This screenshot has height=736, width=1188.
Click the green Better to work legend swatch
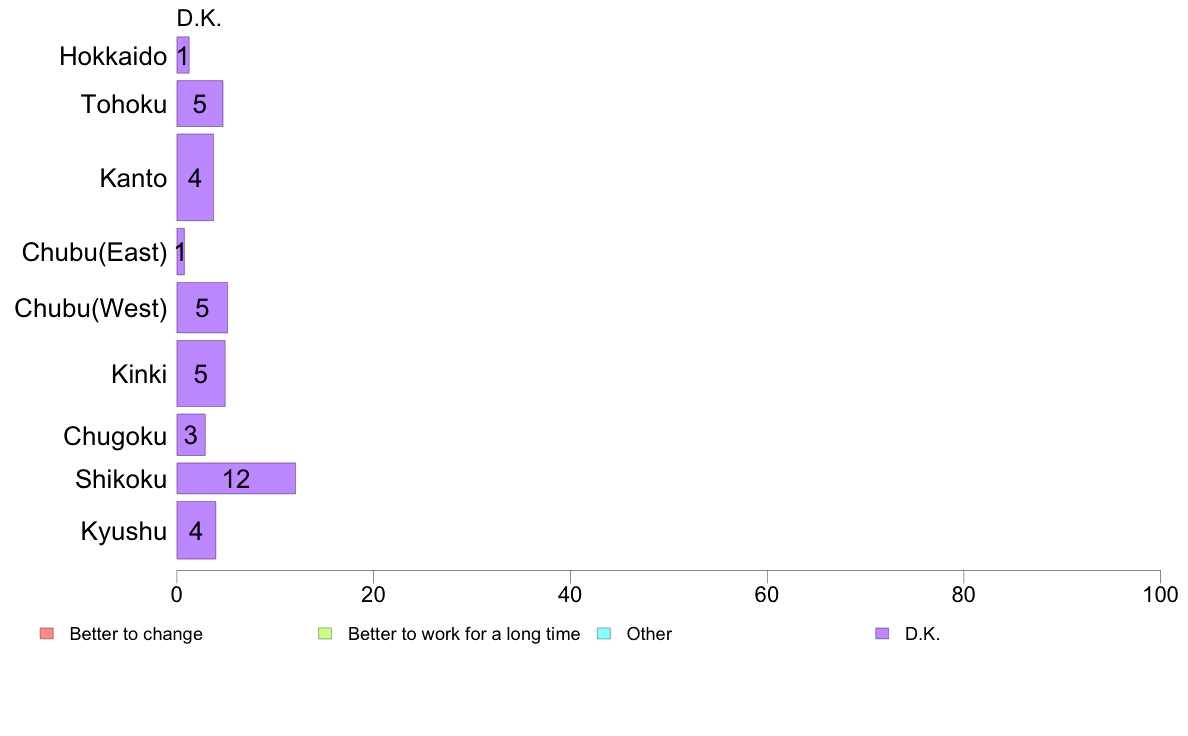(x=325, y=634)
